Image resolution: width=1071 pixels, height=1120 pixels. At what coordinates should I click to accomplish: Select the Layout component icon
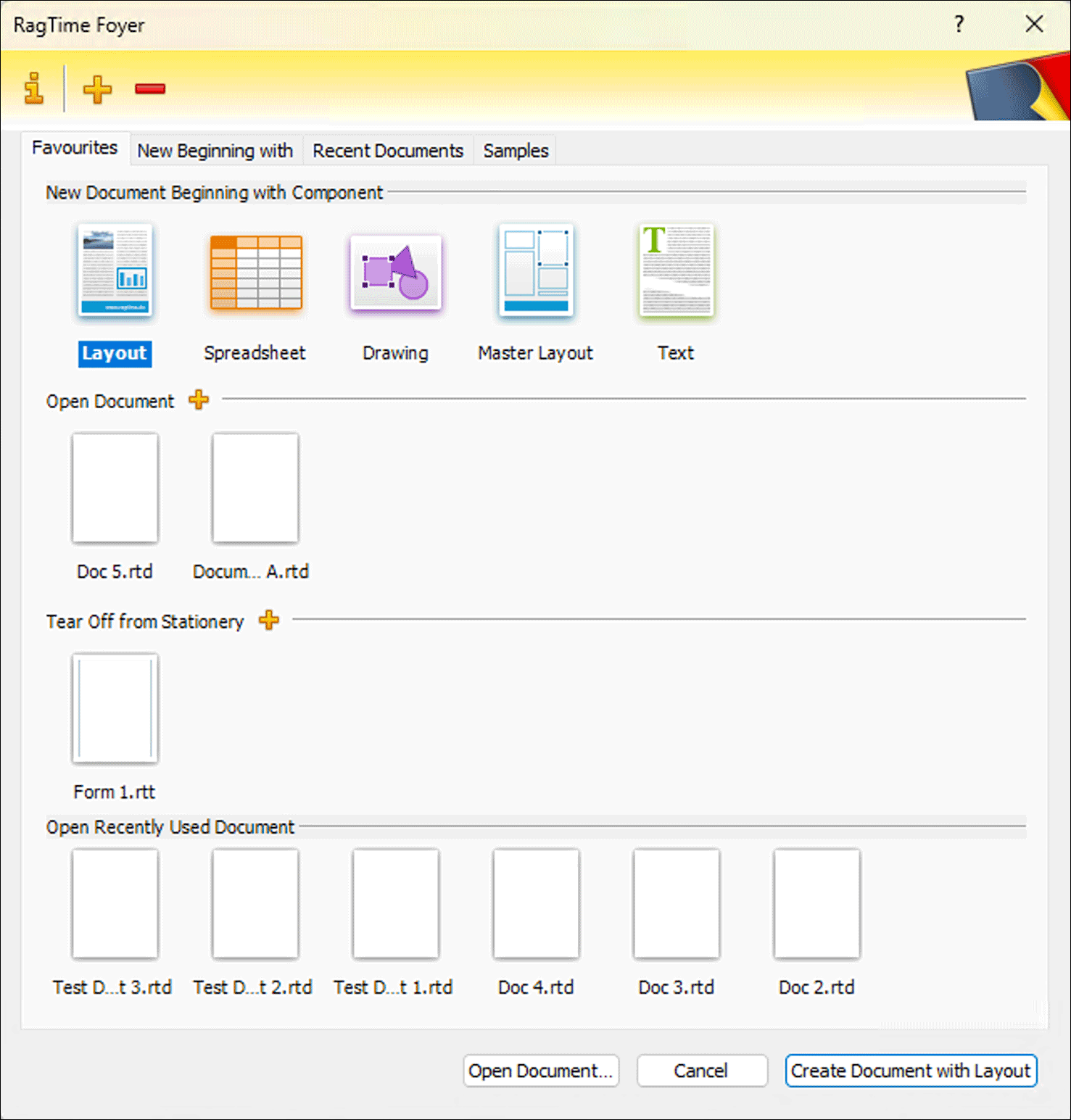[115, 271]
